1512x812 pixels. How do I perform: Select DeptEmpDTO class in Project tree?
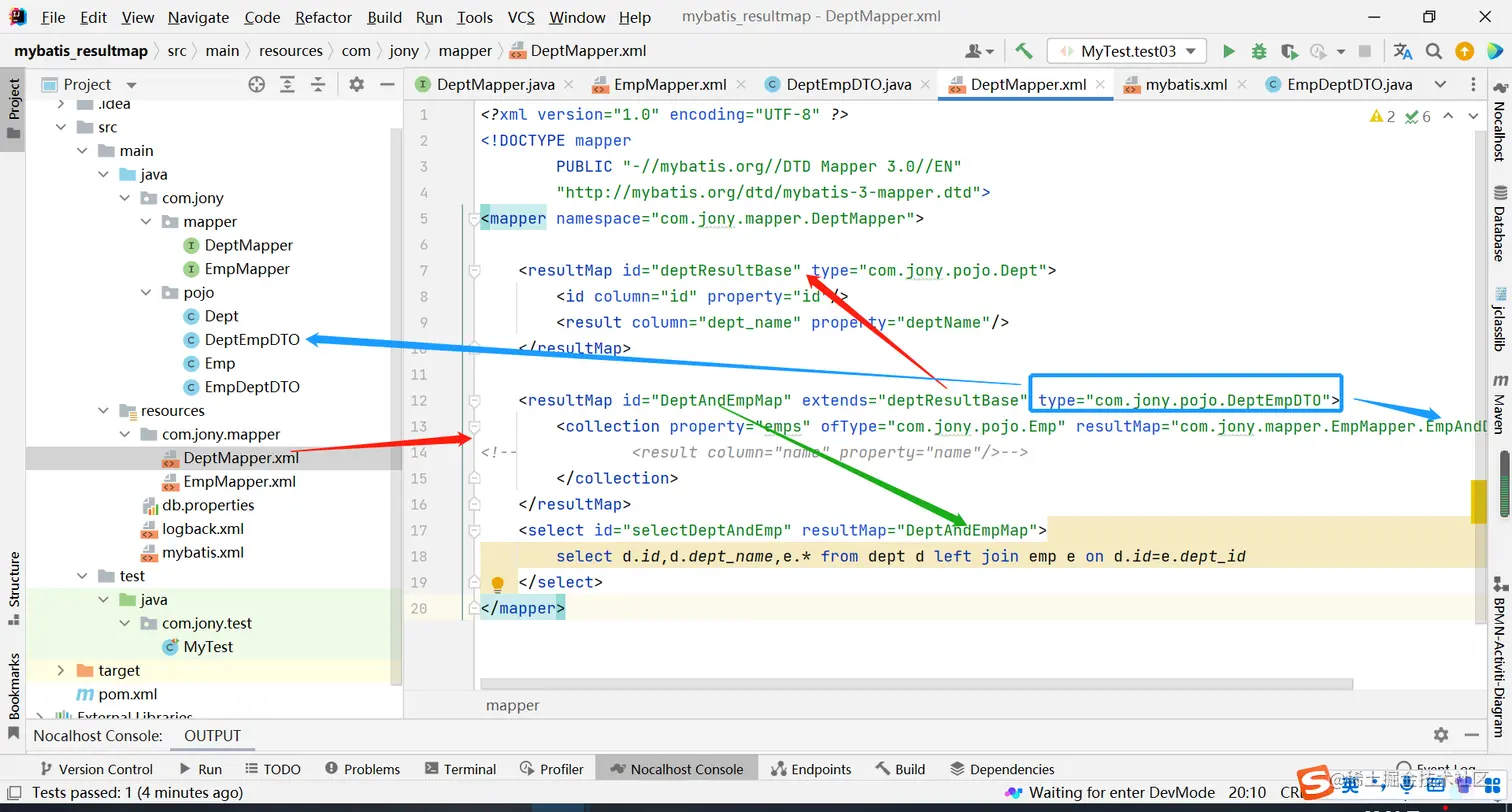pyautogui.click(x=252, y=340)
